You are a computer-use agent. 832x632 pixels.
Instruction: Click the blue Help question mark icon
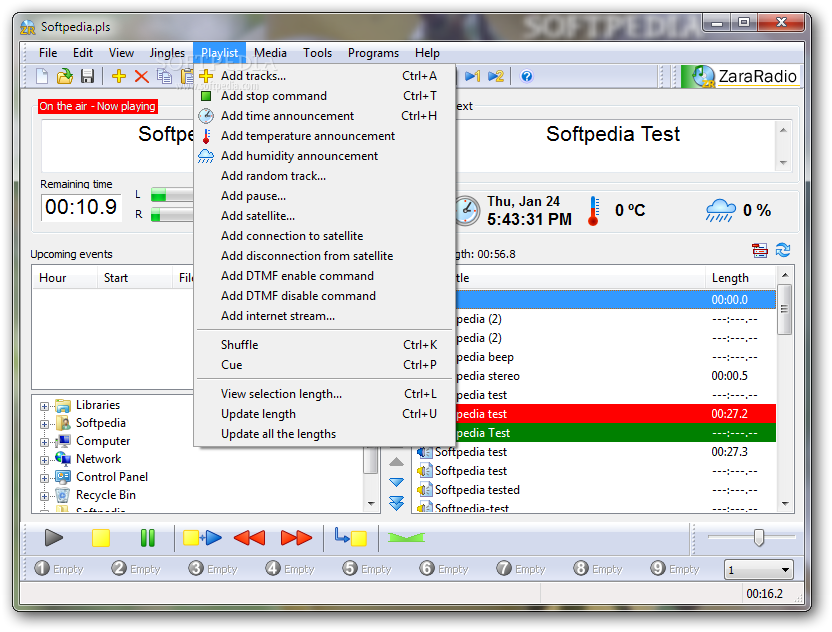(526, 76)
